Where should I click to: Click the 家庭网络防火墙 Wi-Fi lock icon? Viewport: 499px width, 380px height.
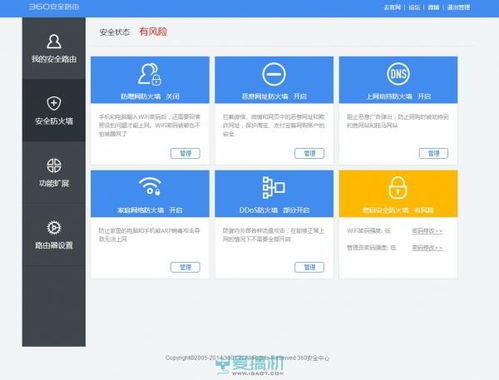(x=150, y=186)
